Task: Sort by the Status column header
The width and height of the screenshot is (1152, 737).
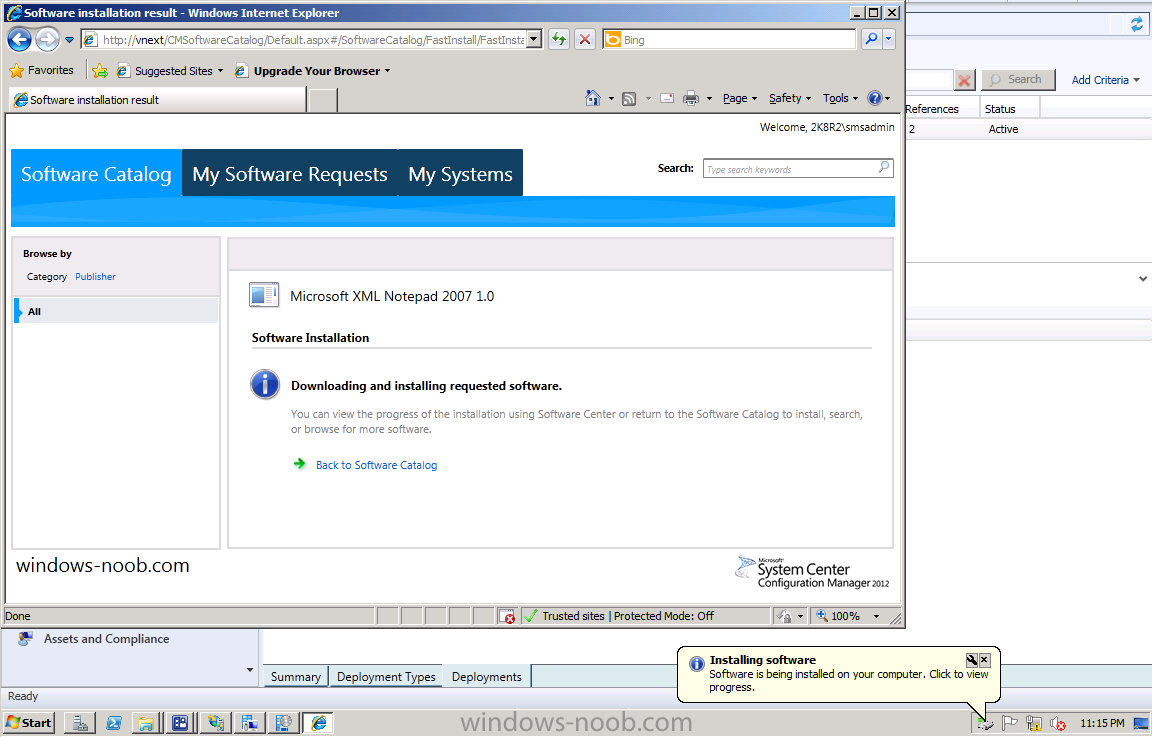Action: [x=1010, y=109]
